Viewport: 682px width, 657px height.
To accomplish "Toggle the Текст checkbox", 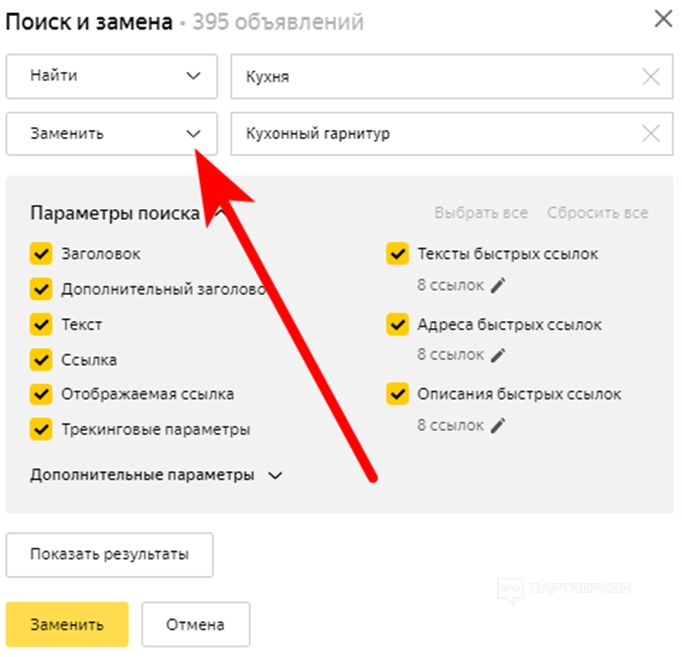I will [41, 324].
